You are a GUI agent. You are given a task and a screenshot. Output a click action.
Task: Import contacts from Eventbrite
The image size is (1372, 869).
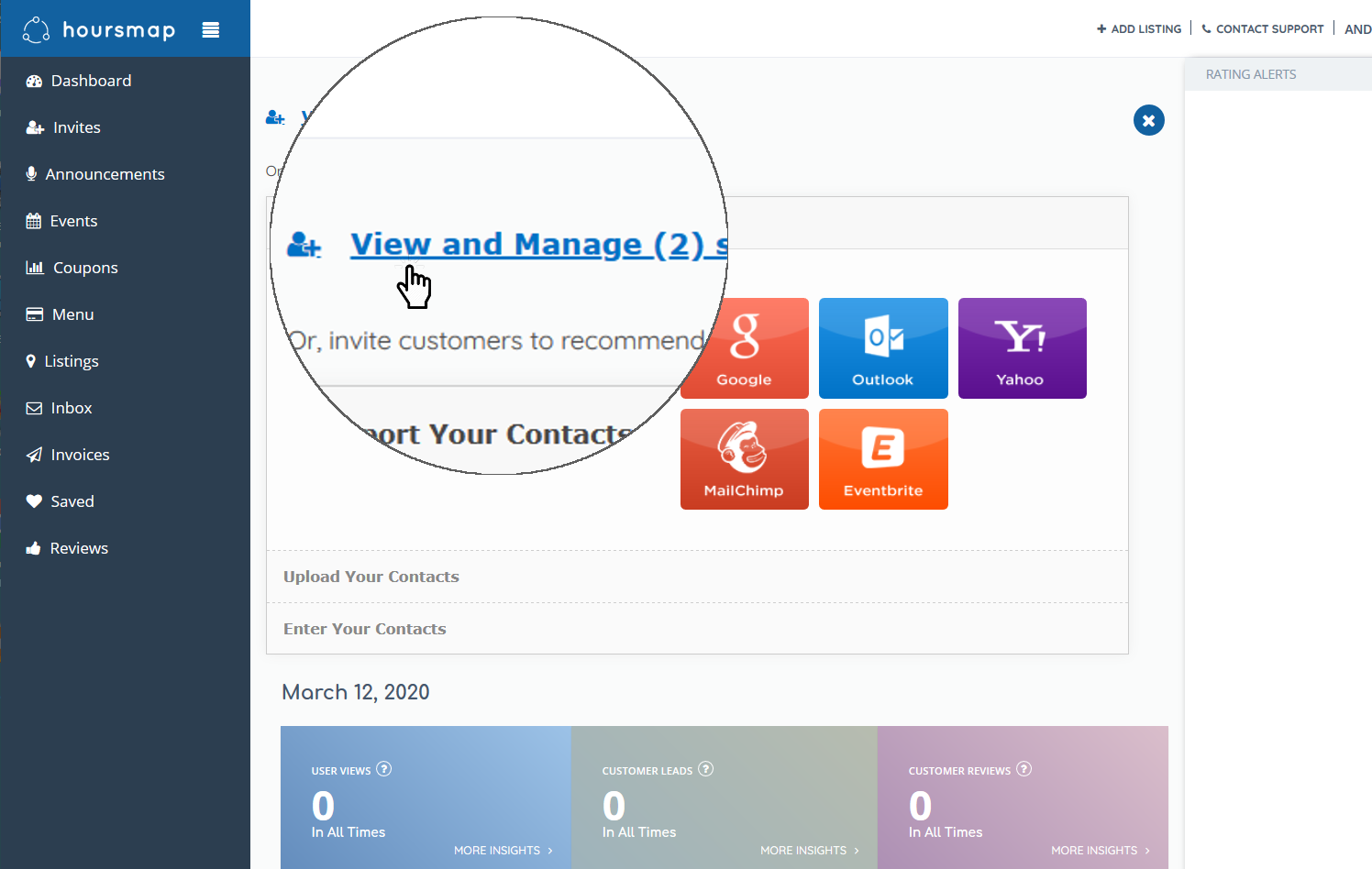pos(883,459)
